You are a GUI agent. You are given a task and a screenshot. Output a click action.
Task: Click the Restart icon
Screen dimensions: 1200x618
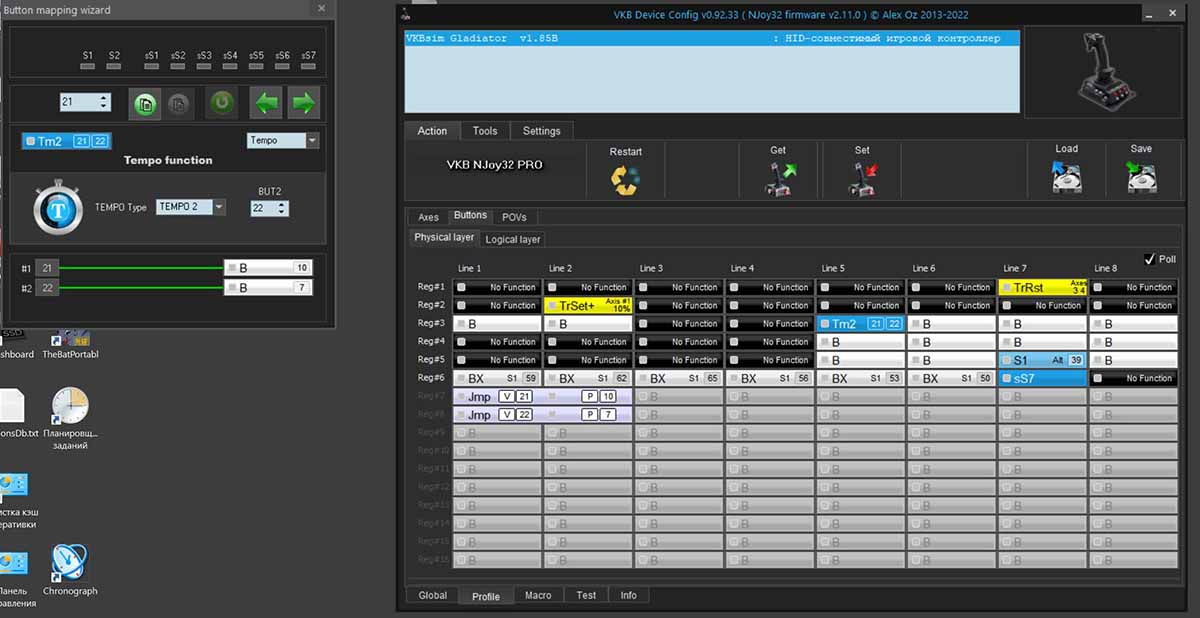tap(625, 180)
